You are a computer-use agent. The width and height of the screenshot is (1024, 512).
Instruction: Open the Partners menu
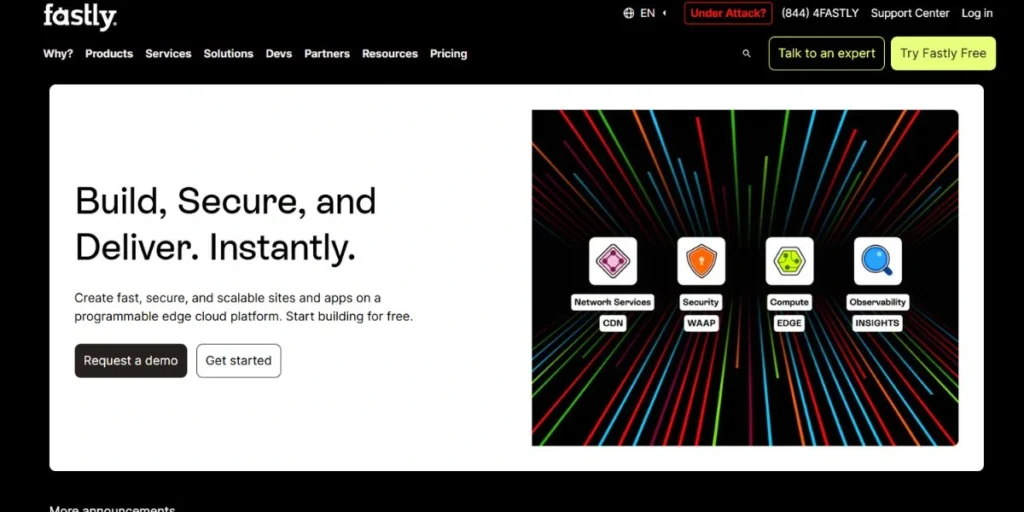pos(327,54)
